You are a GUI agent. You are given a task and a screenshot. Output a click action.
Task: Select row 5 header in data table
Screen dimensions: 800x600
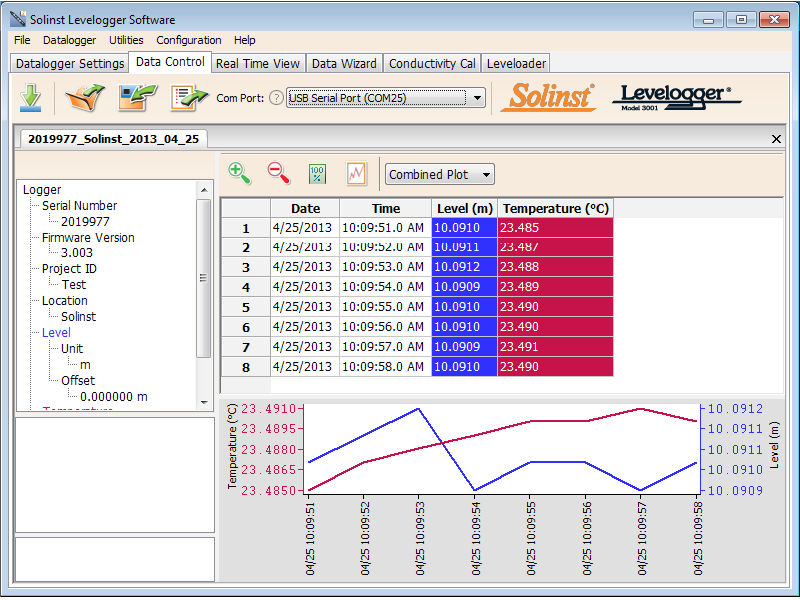(246, 307)
